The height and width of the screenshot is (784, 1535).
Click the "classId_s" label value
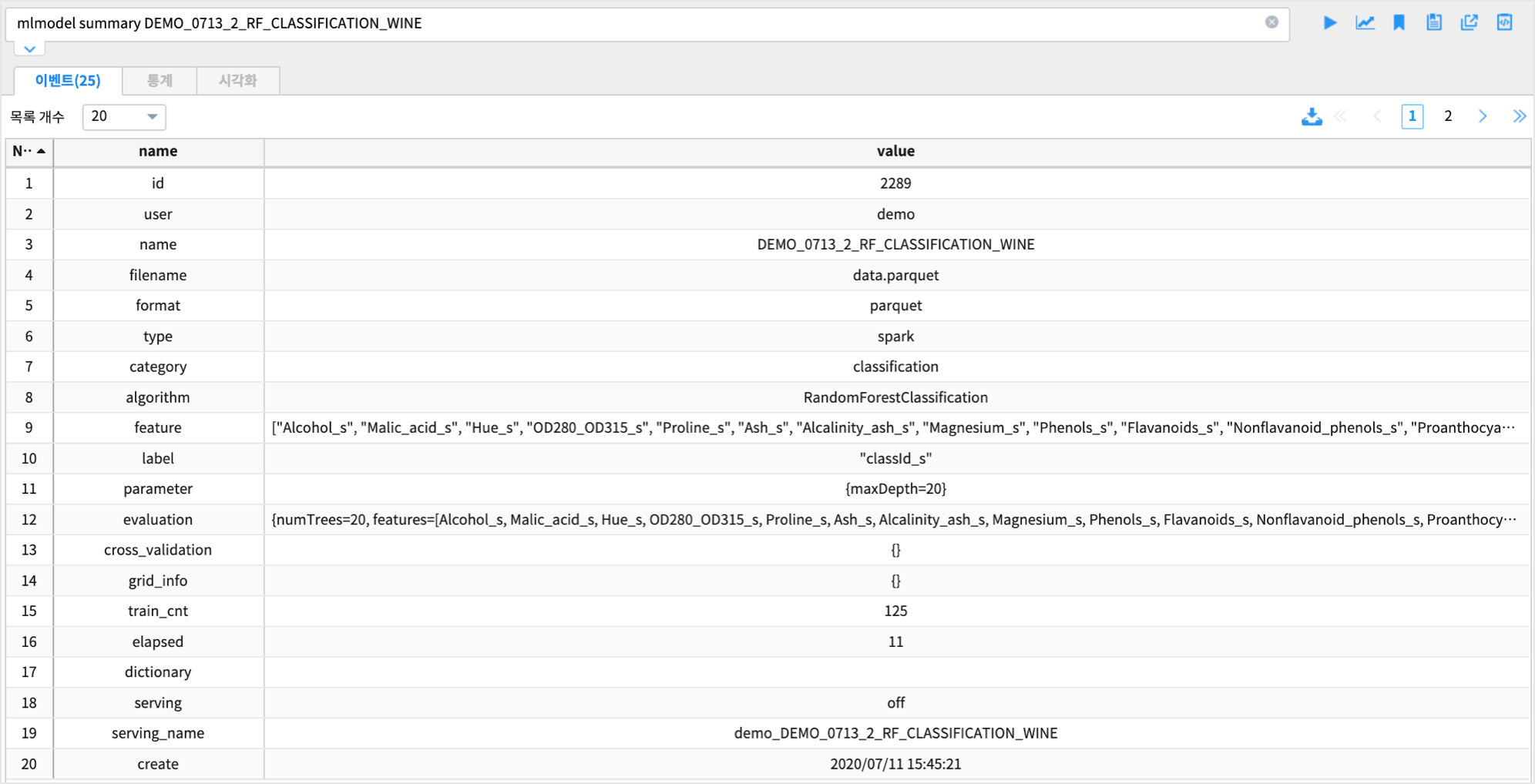[x=895, y=458]
